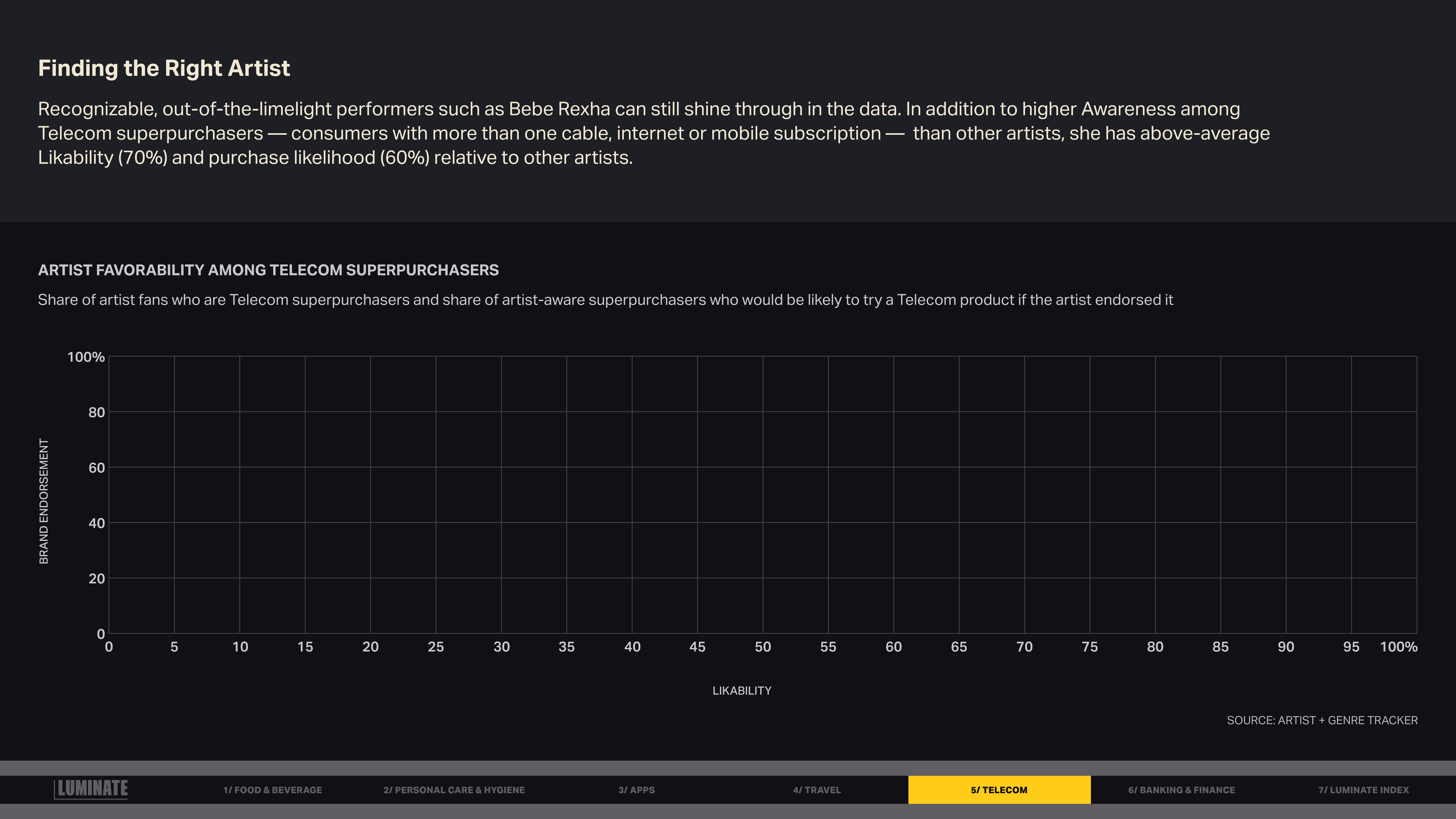This screenshot has width=1456, height=819.
Task: Click the 60 tick on y-axis
Action: point(97,468)
